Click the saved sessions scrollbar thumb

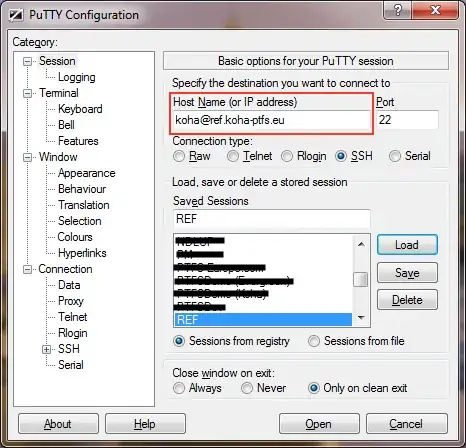coord(361,279)
